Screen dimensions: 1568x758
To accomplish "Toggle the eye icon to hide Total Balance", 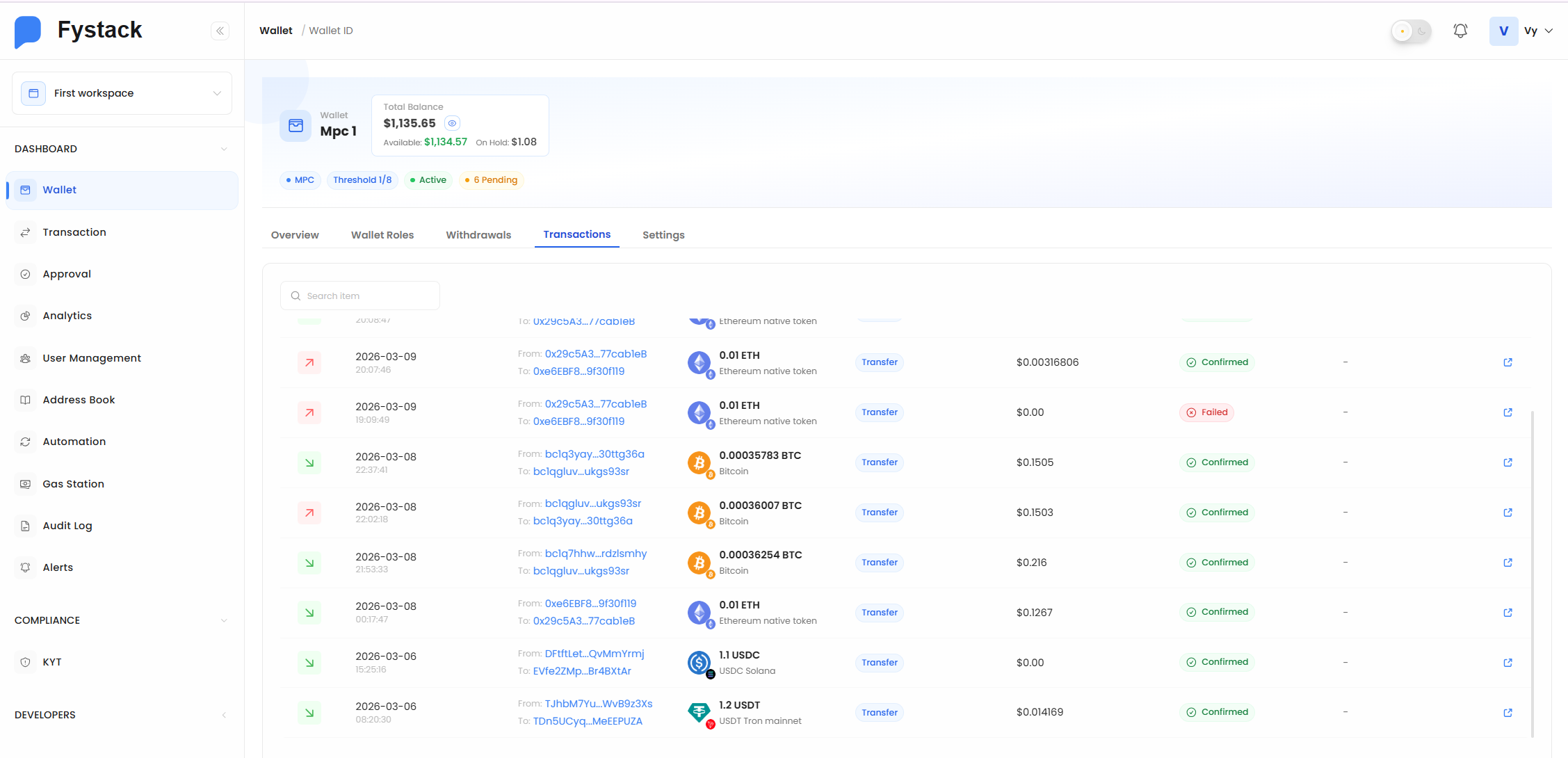I will click(451, 123).
